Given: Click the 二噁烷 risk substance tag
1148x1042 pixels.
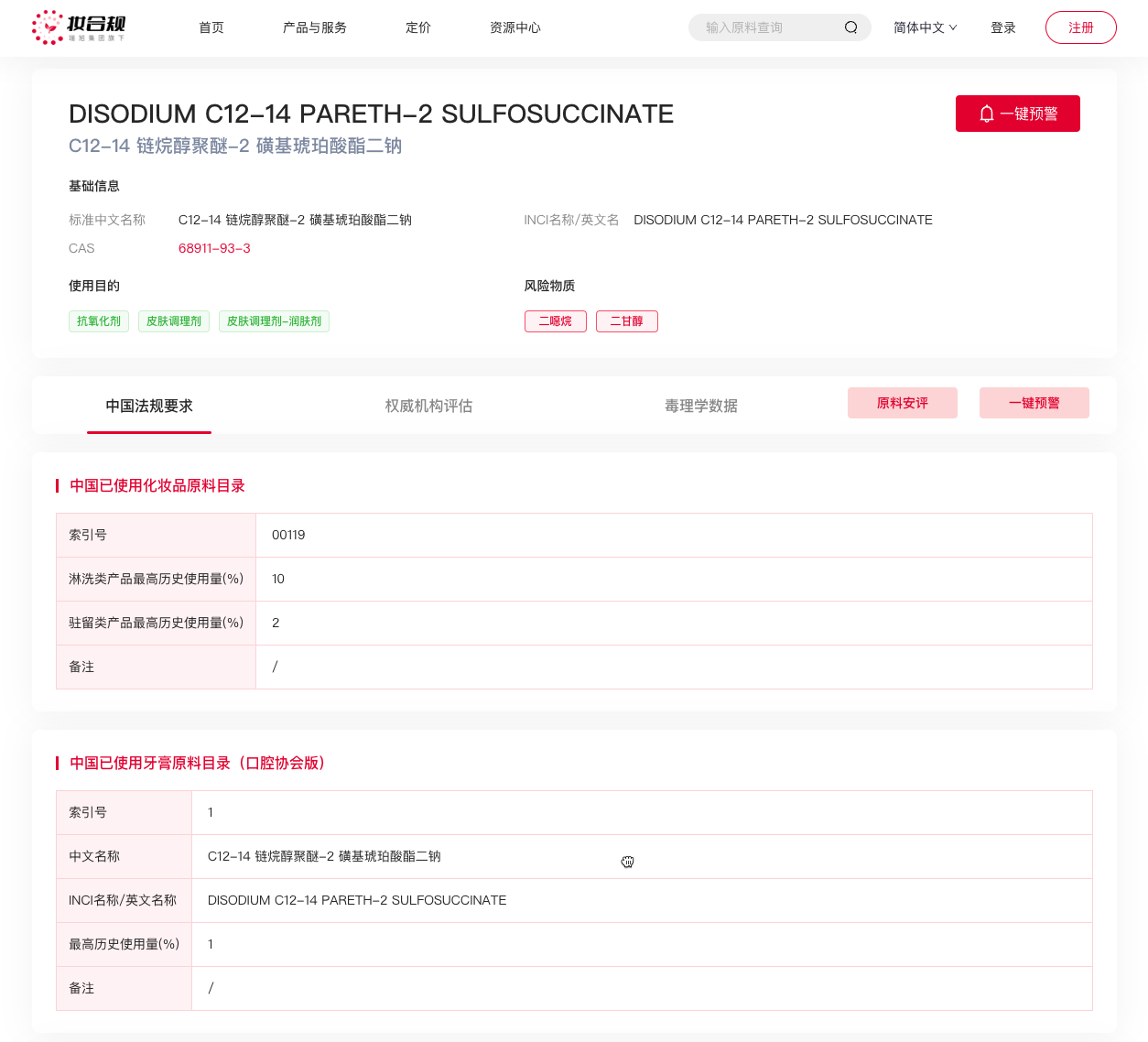Looking at the screenshot, I should click(x=555, y=321).
